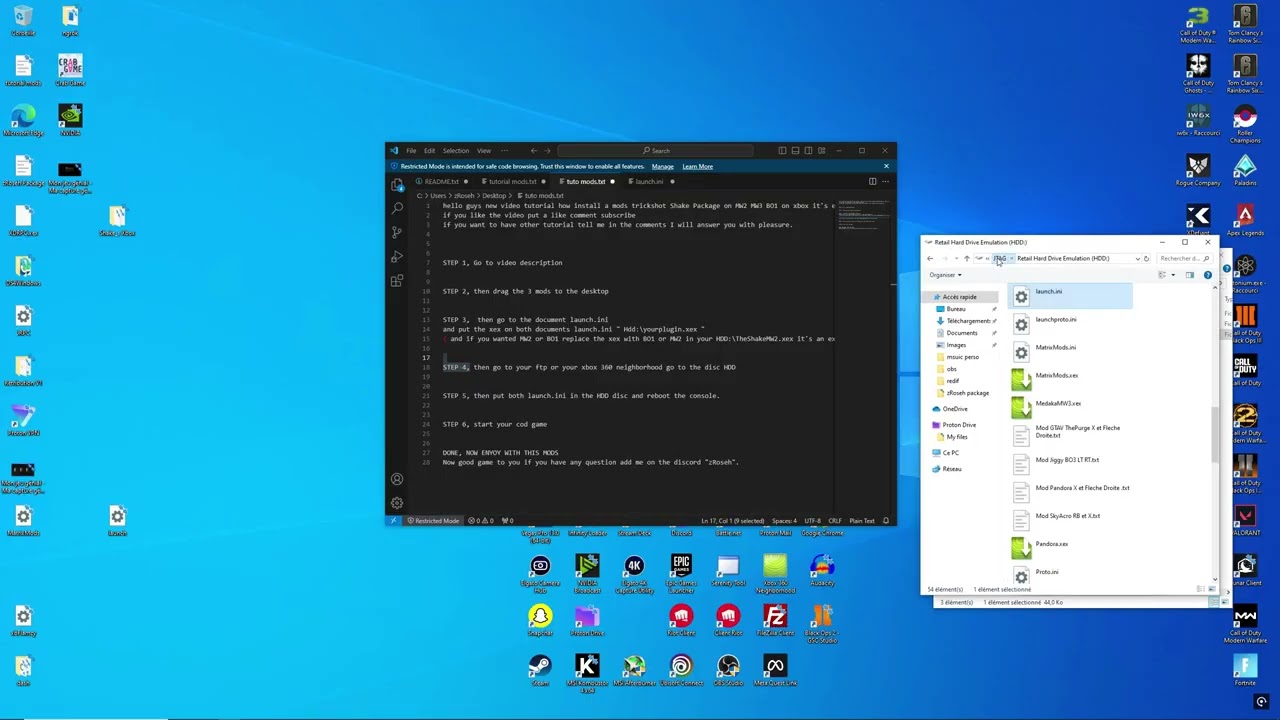Expand address bar history dropdown in explorer
This screenshot has height=720, width=1280.
(1137, 258)
